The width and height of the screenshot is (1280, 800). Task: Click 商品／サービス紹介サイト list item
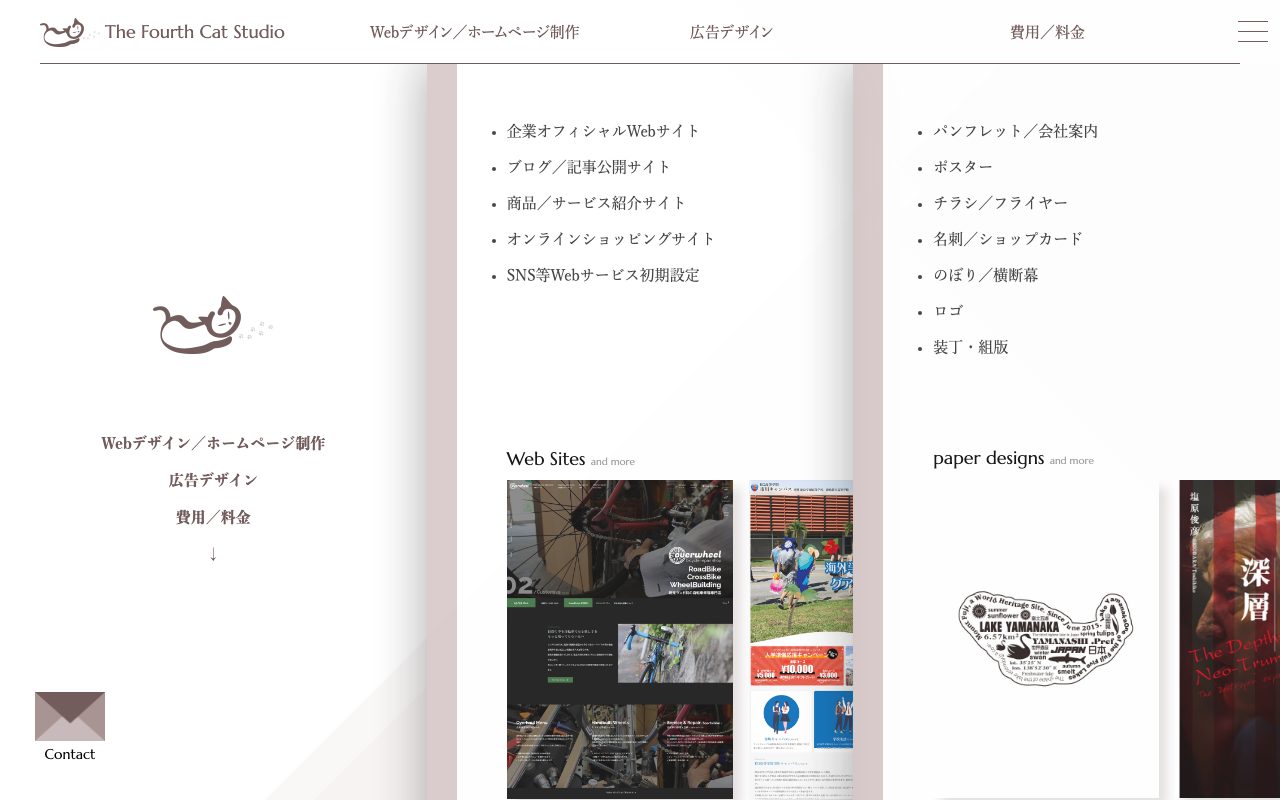click(597, 203)
